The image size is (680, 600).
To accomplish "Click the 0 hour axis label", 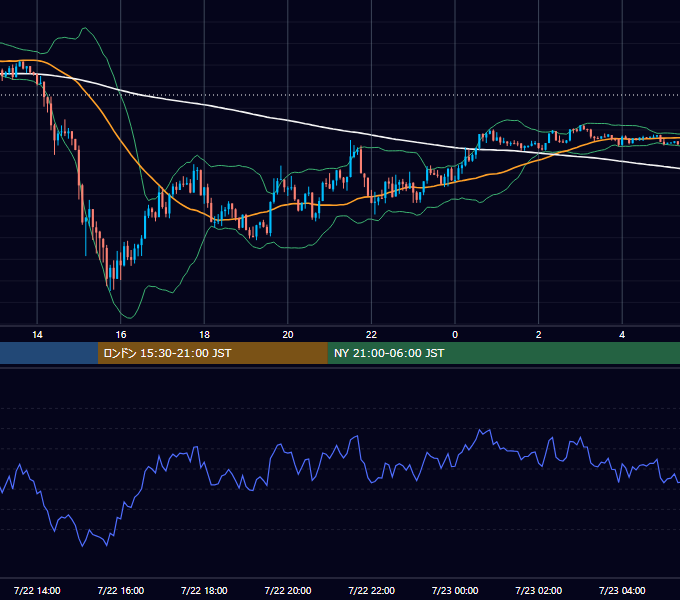I will [455, 335].
